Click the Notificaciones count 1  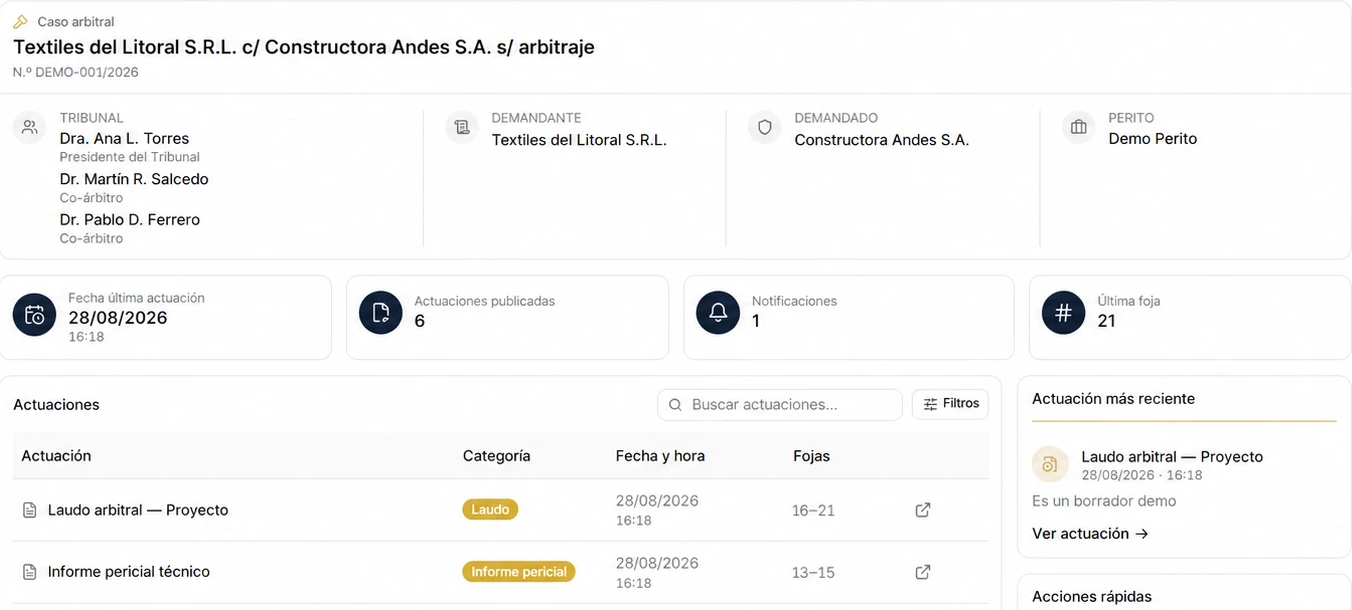(756, 321)
